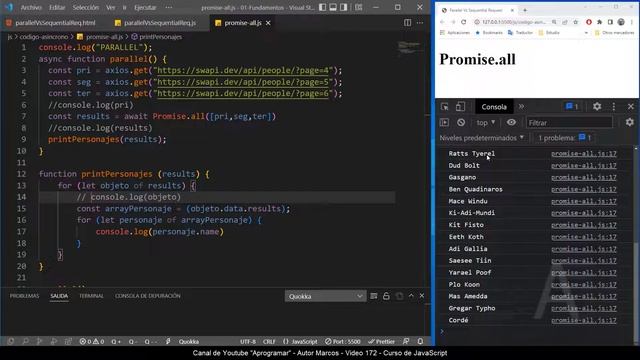Open output log in editor icon
640x360 pixels.
pyautogui.click(x=399, y=296)
